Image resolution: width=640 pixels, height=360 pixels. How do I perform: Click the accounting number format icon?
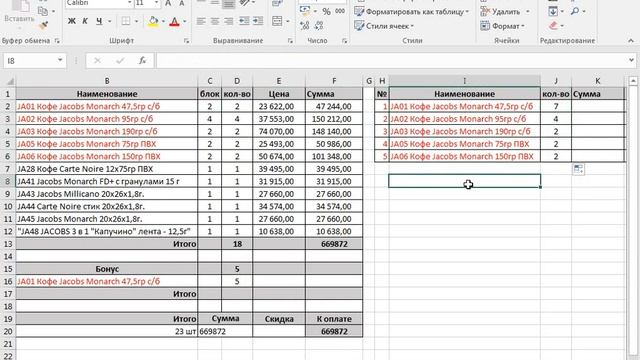tap(305, 11)
